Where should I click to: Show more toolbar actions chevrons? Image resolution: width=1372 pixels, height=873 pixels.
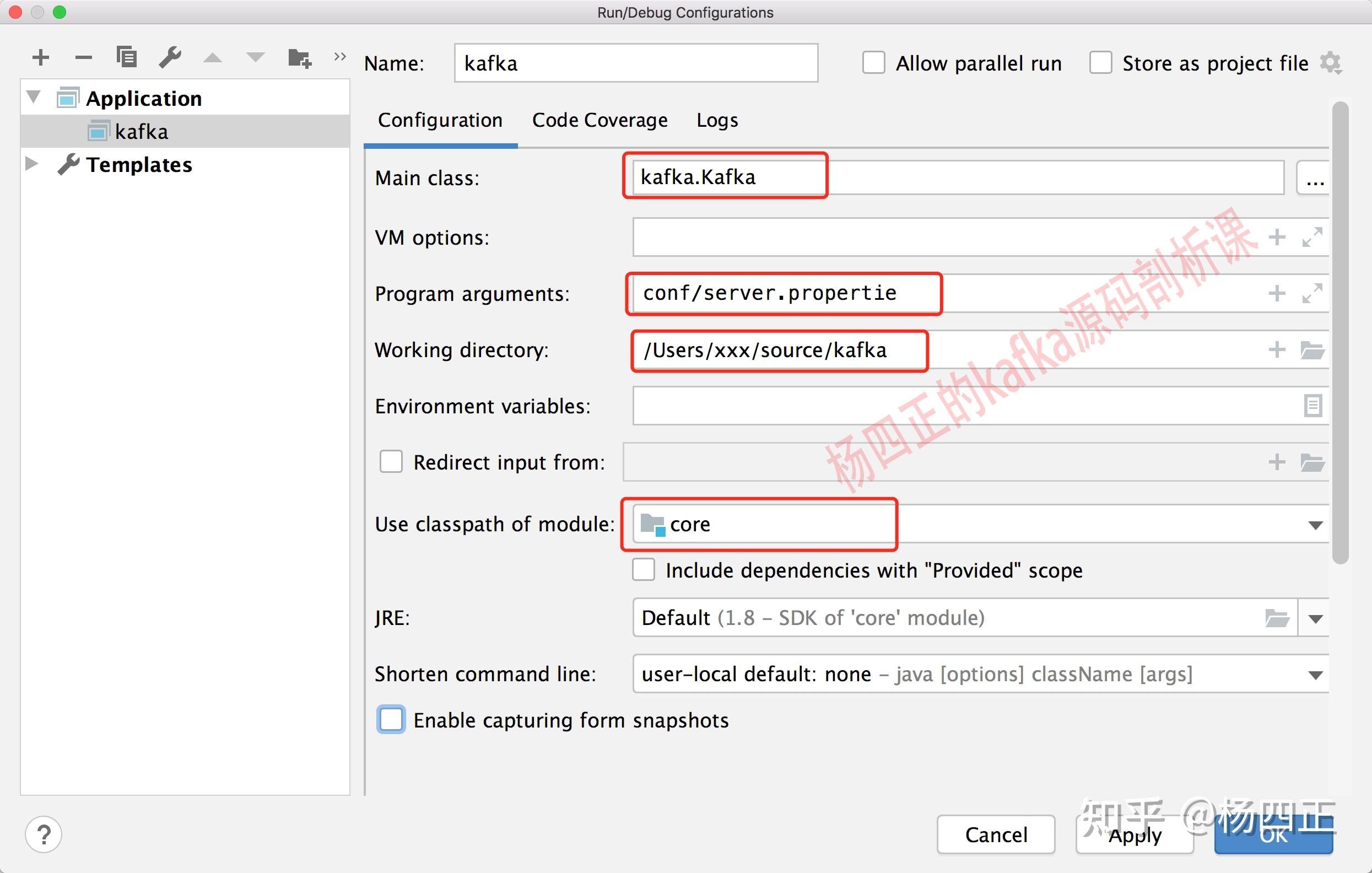(x=339, y=56)
